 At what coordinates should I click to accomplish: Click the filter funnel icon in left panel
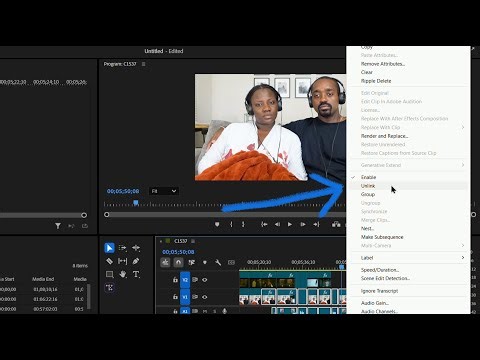coord(58,226)
